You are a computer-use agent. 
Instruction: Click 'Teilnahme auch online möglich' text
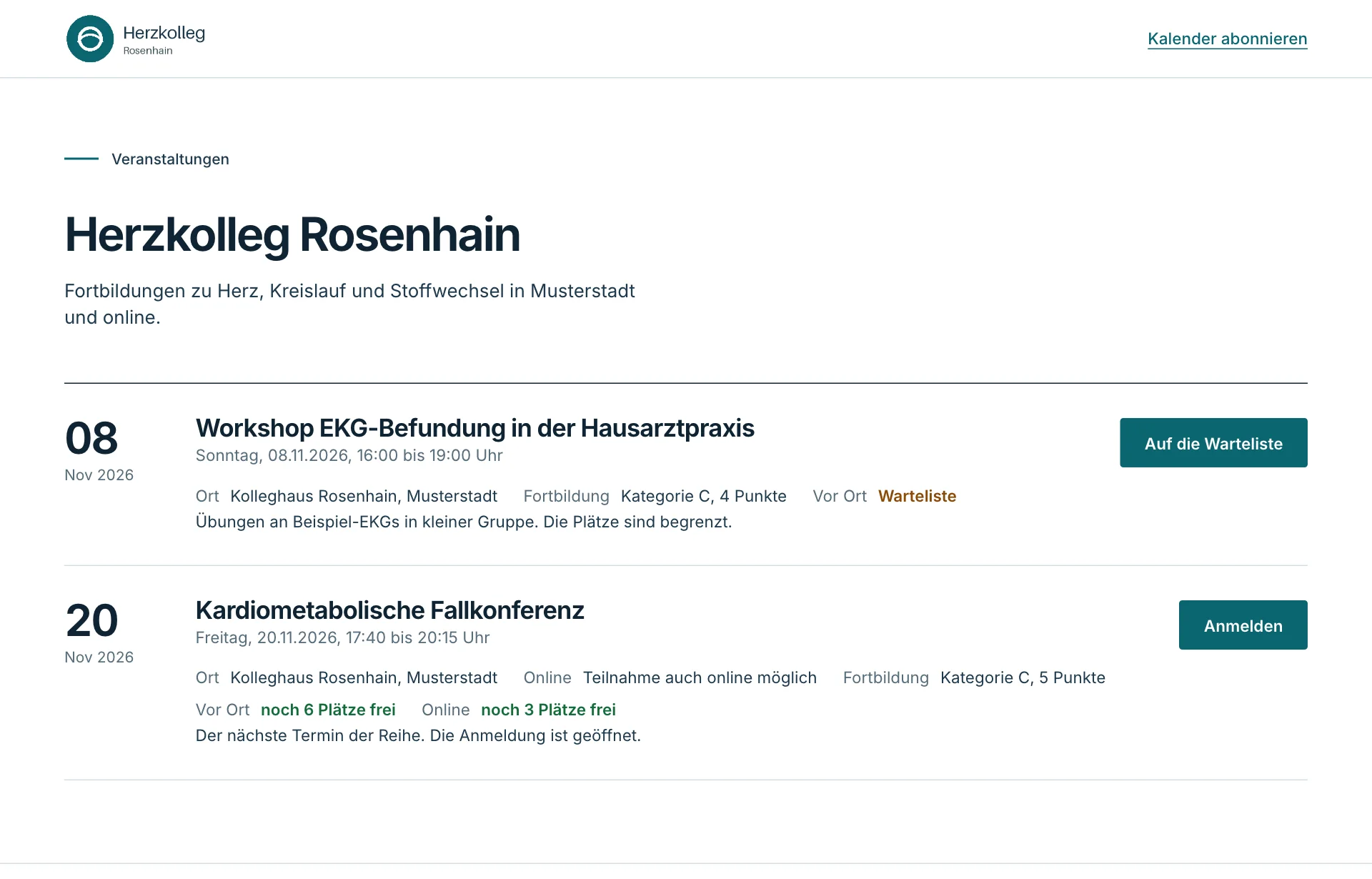(700, 677)
